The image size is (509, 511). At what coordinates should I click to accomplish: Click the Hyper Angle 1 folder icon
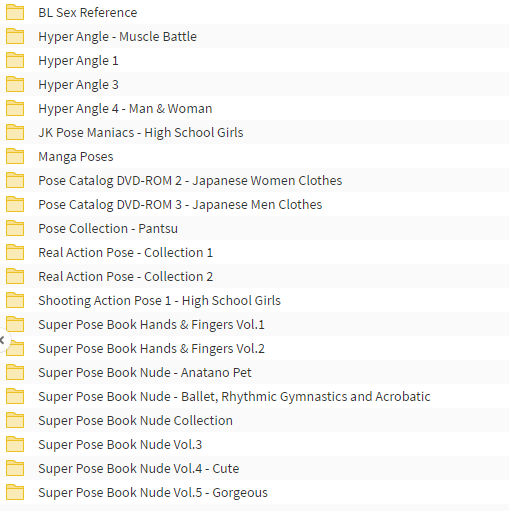[15, 60]
